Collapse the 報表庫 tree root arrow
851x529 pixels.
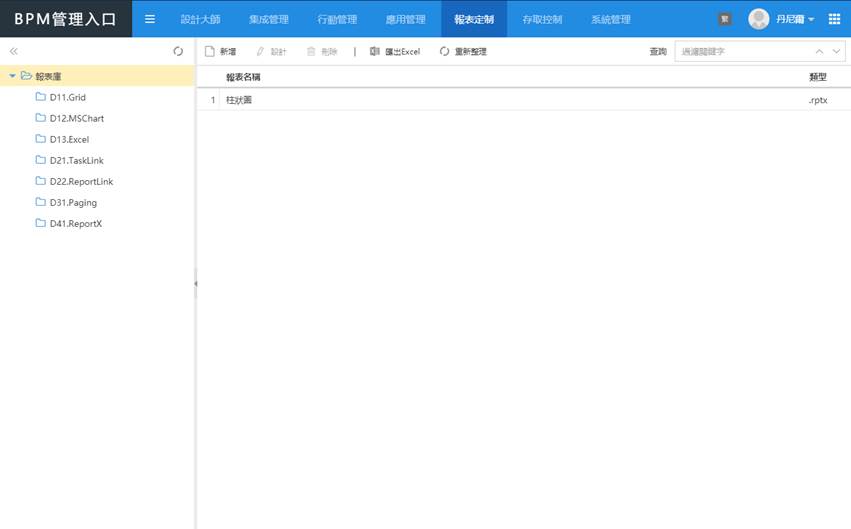click(x=12, y=76)
